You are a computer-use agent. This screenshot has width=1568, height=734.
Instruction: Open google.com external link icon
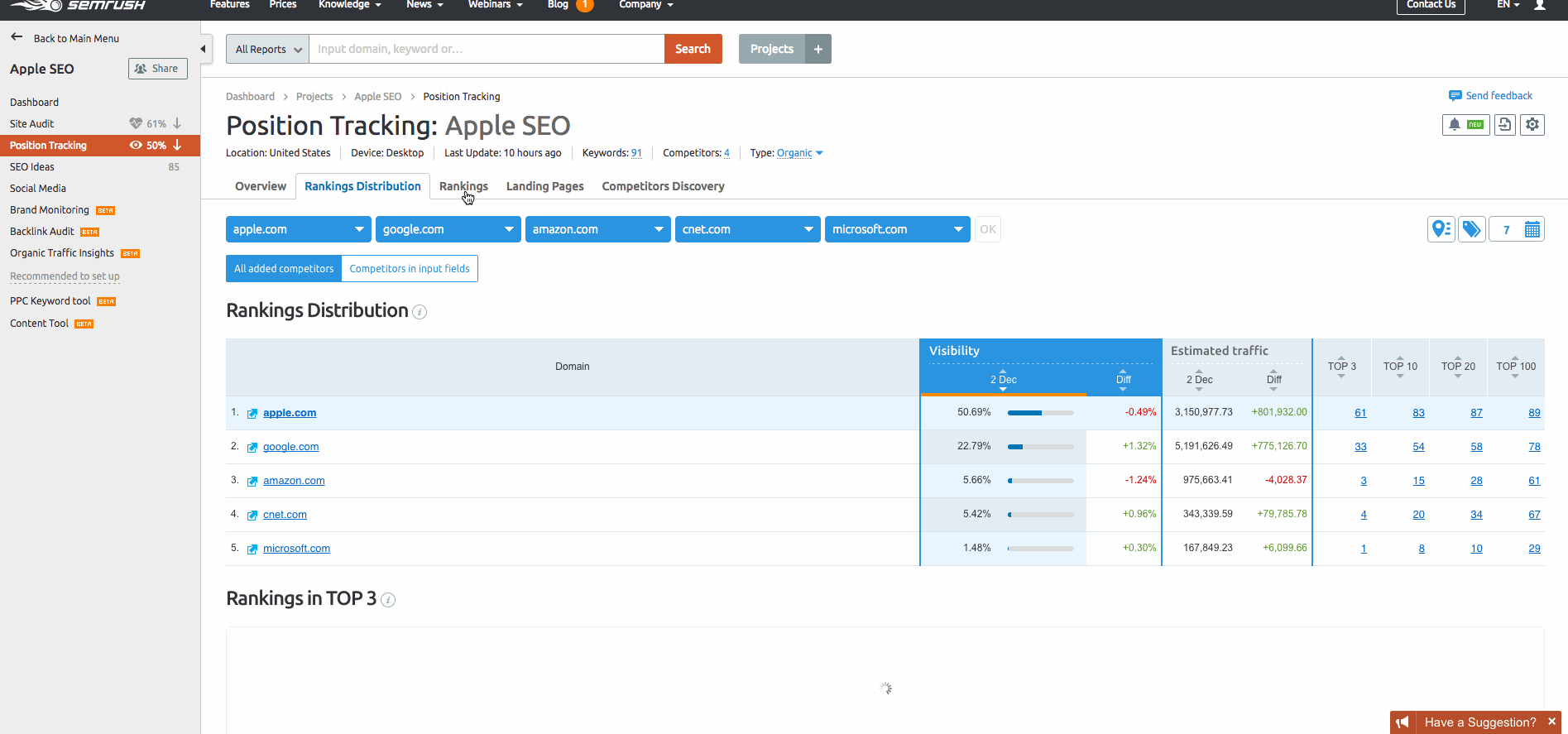(252, 448)
